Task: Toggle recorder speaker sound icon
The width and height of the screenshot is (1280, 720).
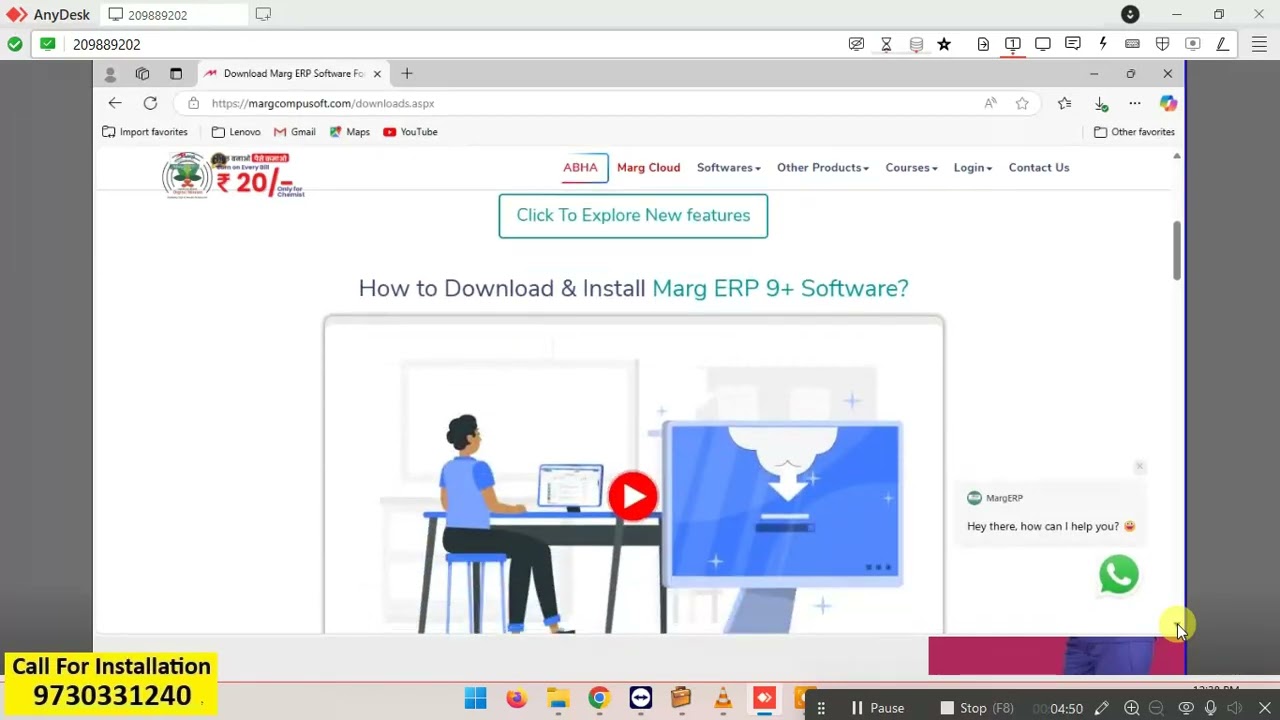Action: [x=1235, y=708]
